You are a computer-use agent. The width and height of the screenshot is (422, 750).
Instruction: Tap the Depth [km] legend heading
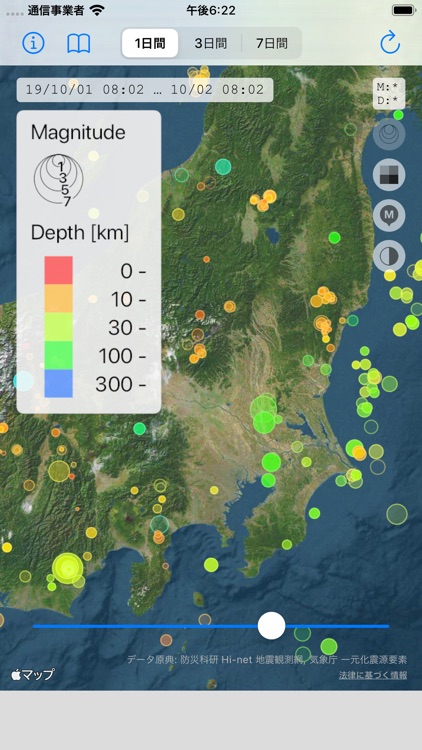80,233
